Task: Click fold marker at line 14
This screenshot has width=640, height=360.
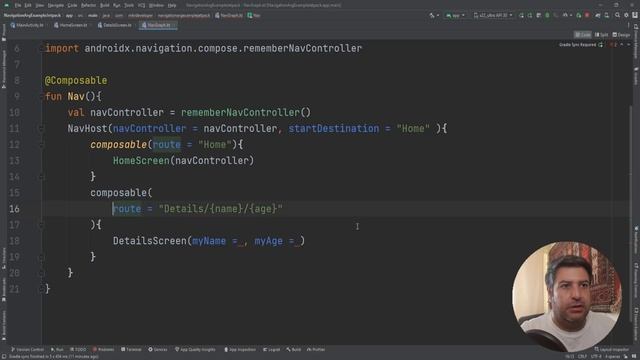Action: [x=41, y=177]
